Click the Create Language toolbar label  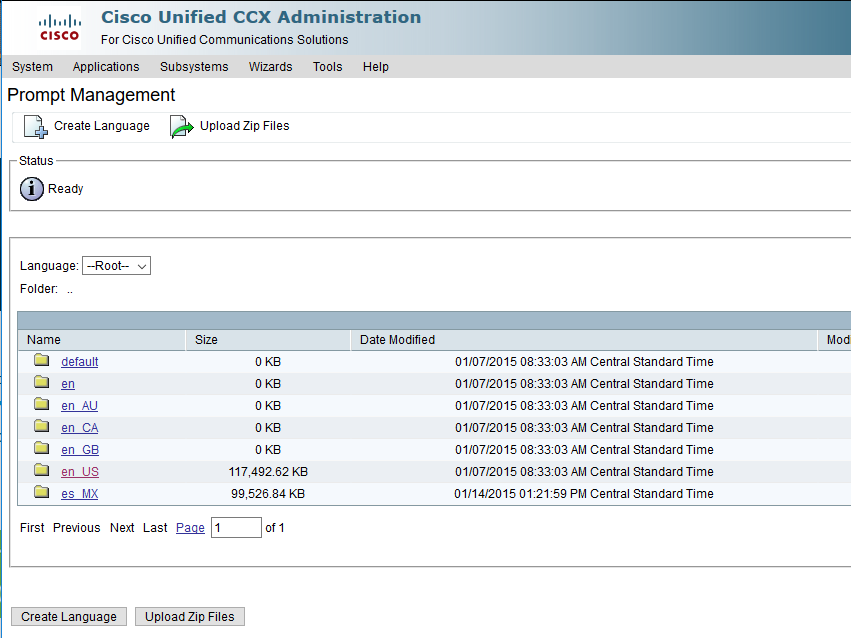point(101,126)
